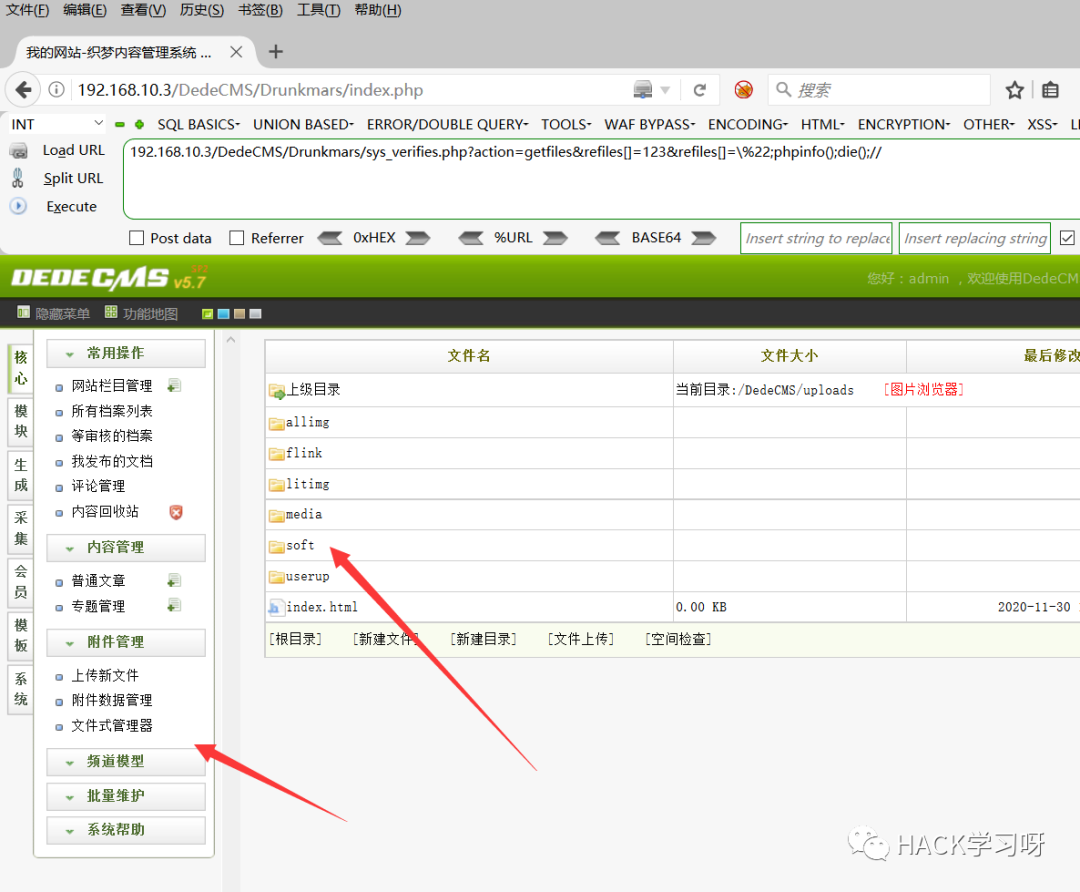
Task: Open the INT dropdown in HackBar
Action: point(56,124)
